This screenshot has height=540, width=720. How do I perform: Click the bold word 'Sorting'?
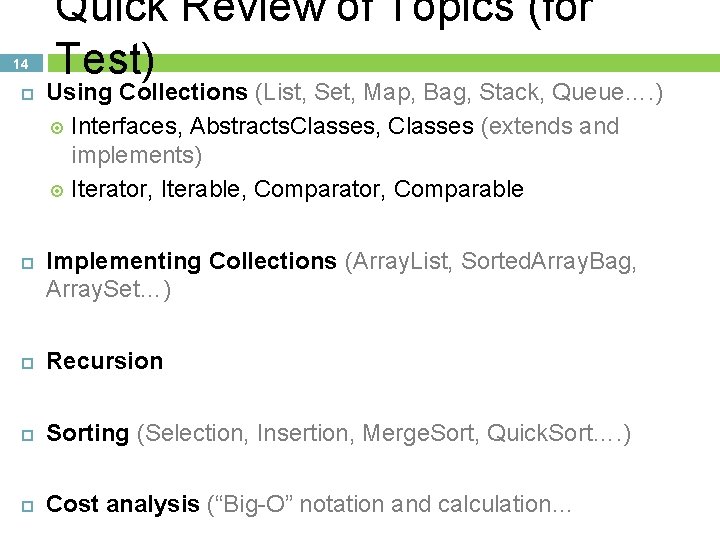88,434
